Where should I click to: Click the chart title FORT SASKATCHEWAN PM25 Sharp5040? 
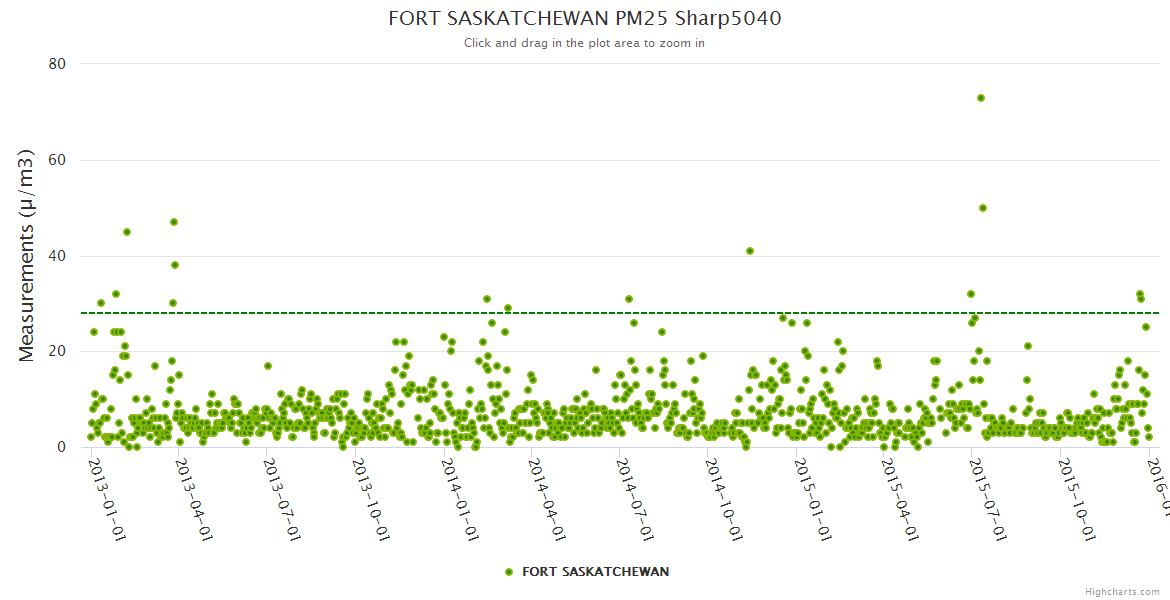tap(584, 18)
